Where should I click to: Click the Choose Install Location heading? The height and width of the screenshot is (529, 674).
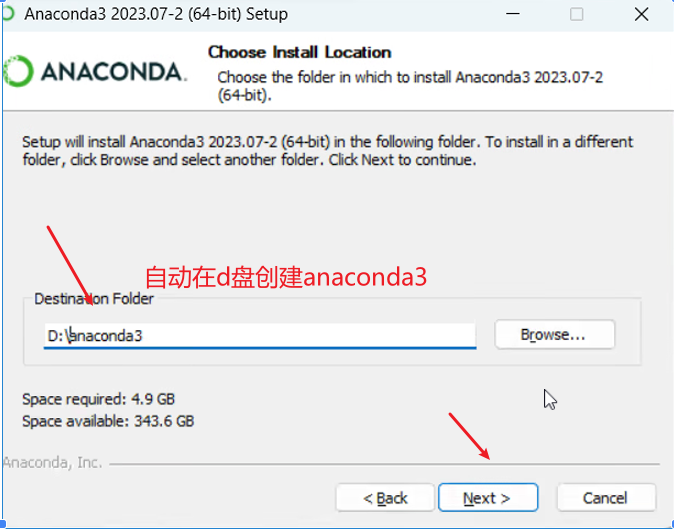pos(300,52)
